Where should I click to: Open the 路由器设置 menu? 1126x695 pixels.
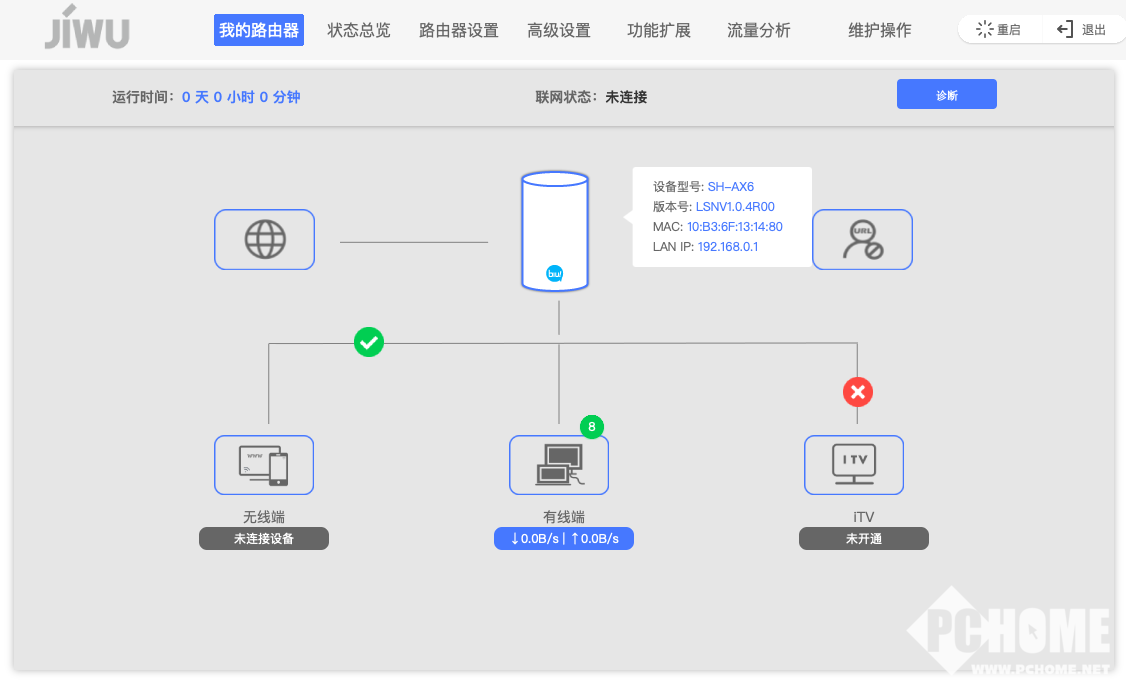(x=458, y=30)
